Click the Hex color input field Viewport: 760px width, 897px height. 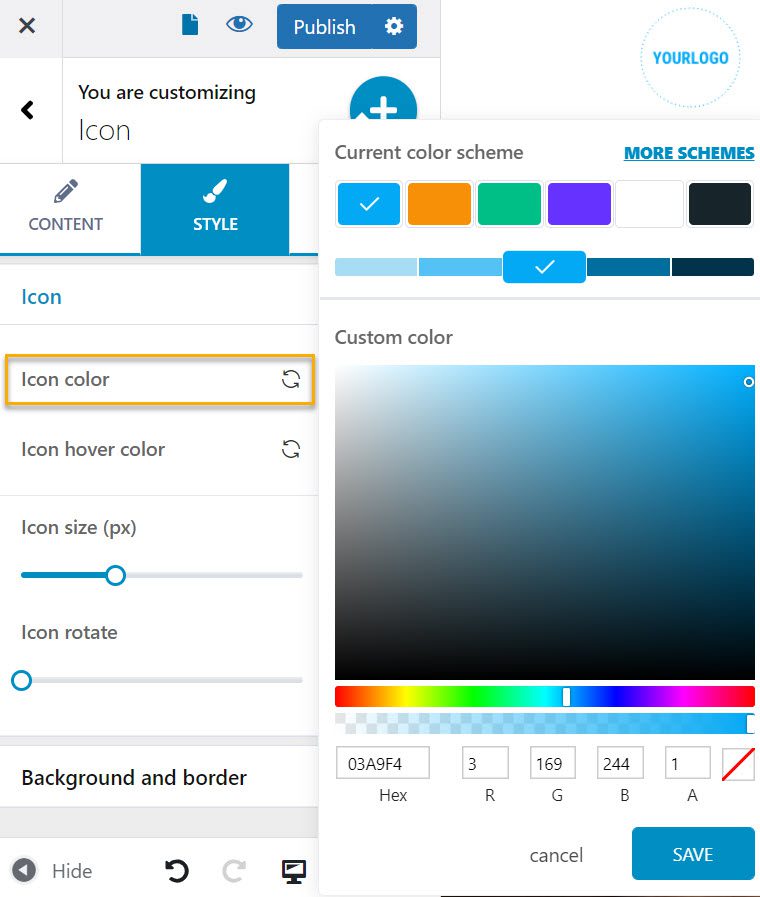click(382, 764)
